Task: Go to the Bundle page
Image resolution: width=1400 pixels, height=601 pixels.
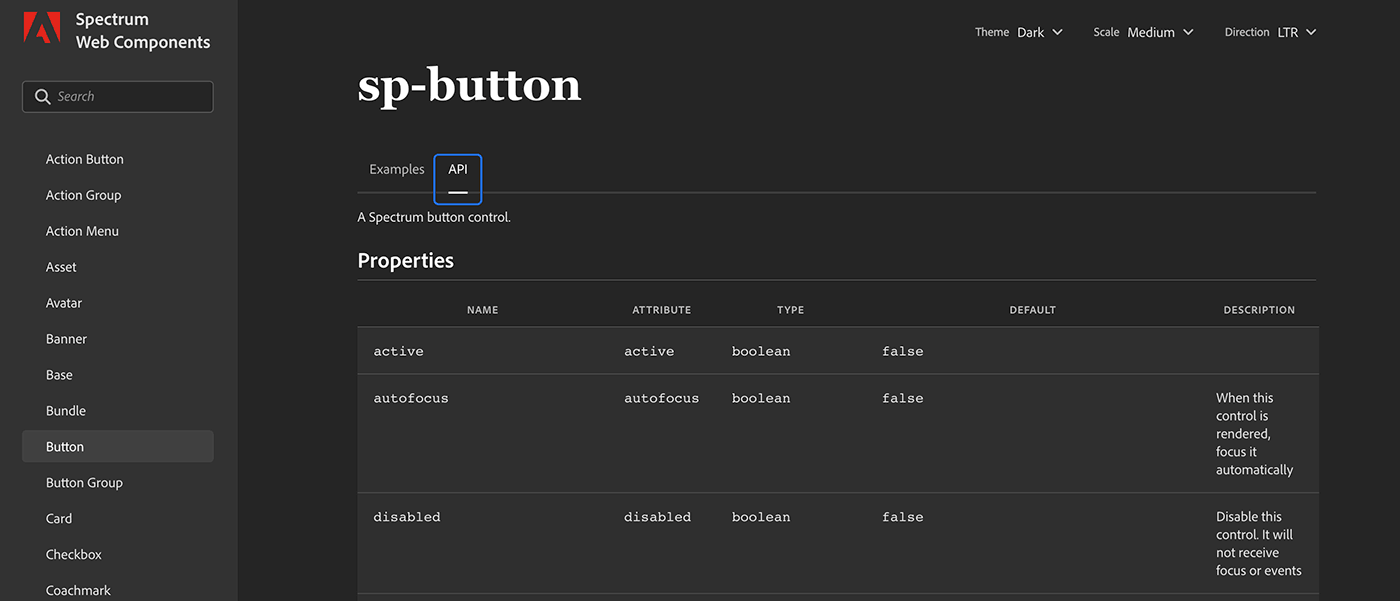Action: [x=66, y=411]
